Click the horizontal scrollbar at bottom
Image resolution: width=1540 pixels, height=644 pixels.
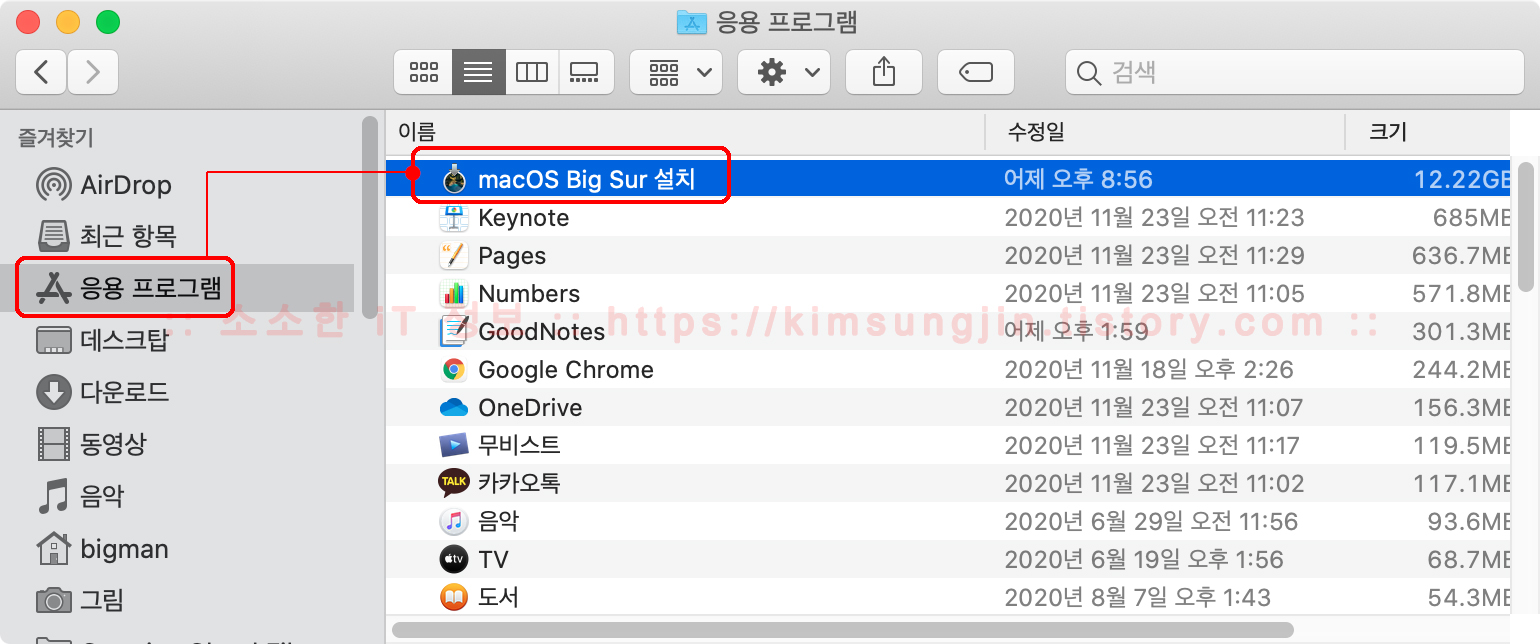(x=842, y=631)
